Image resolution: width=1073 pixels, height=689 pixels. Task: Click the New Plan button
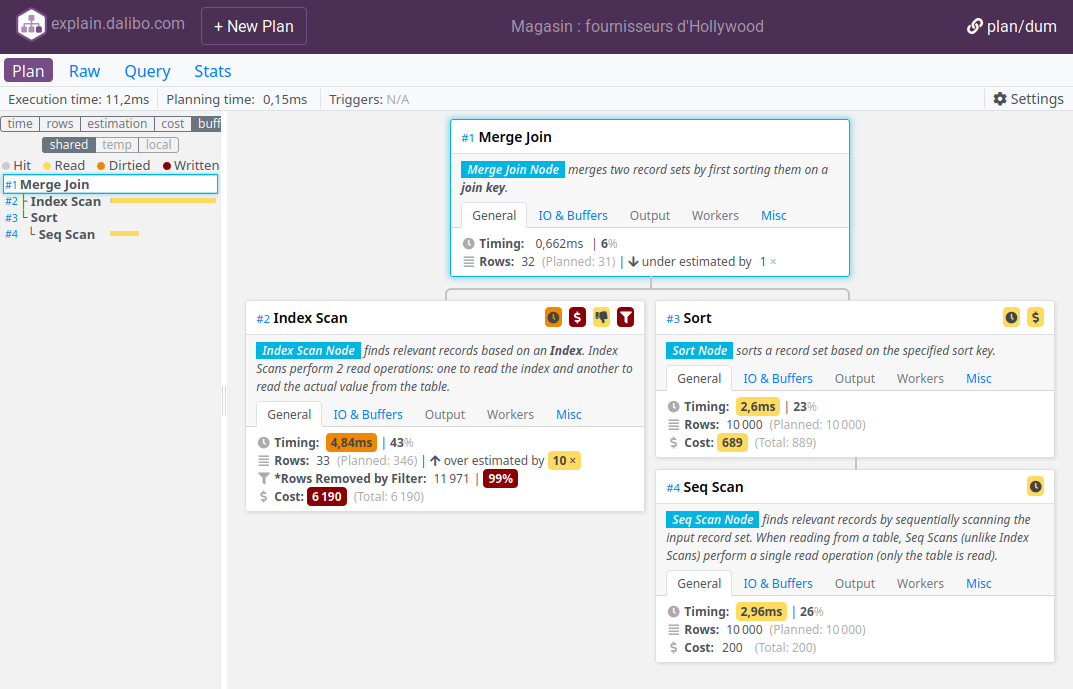point(254,26)
